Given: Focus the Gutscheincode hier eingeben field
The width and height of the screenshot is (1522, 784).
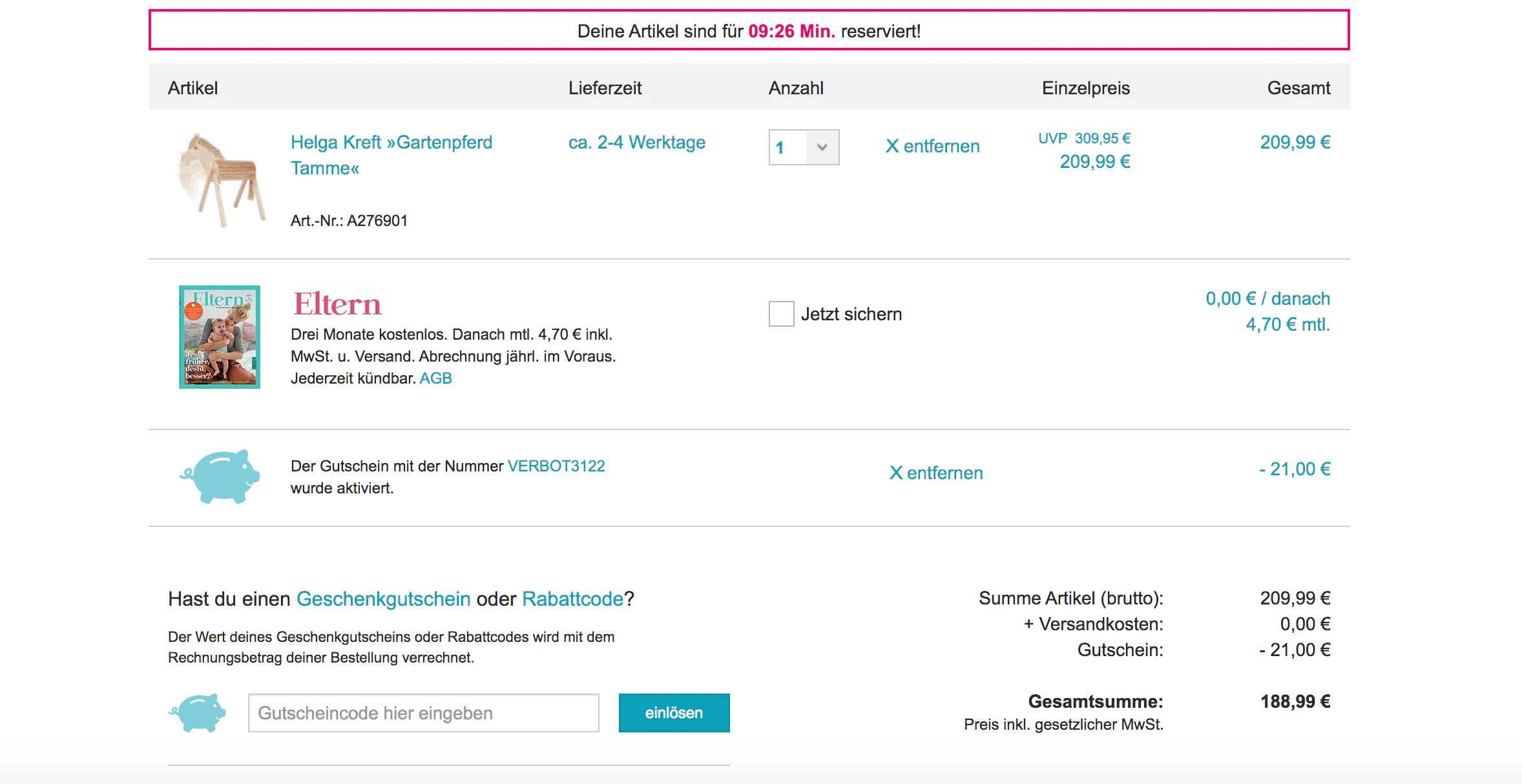Looking at the screenshot, I should click(x=424, y=713).
